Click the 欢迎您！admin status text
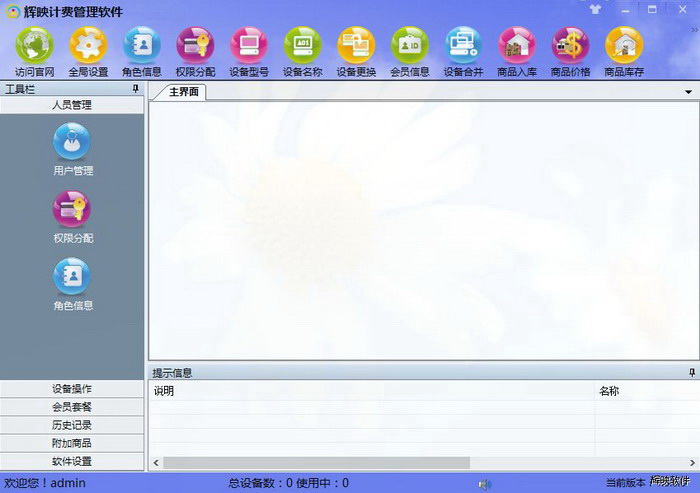The height and width of the screenshot is (493, 700). (45, 483)
